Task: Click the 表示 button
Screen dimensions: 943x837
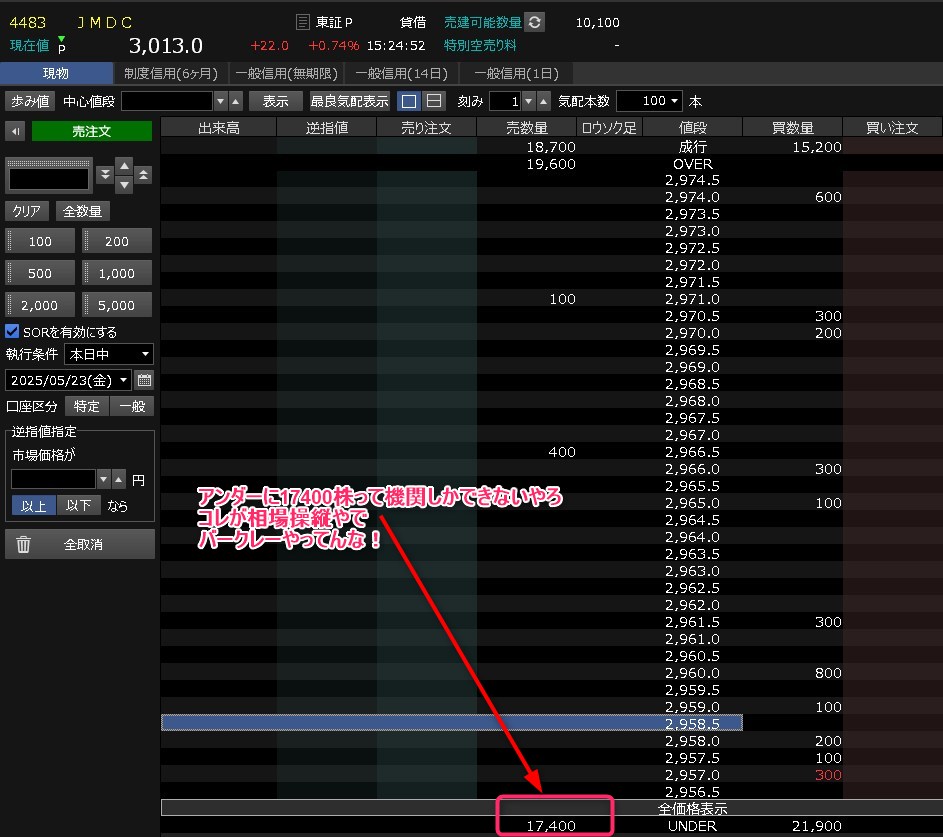Action: coord(275,101)
